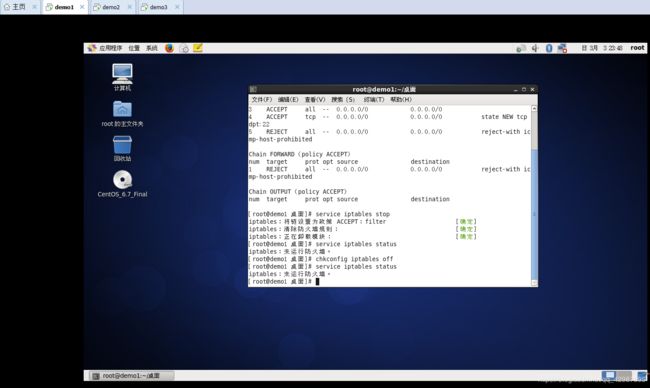Close the demo1 tab
Image resolution: width=650 pixels, height=388 pixels.
[82, 7]
